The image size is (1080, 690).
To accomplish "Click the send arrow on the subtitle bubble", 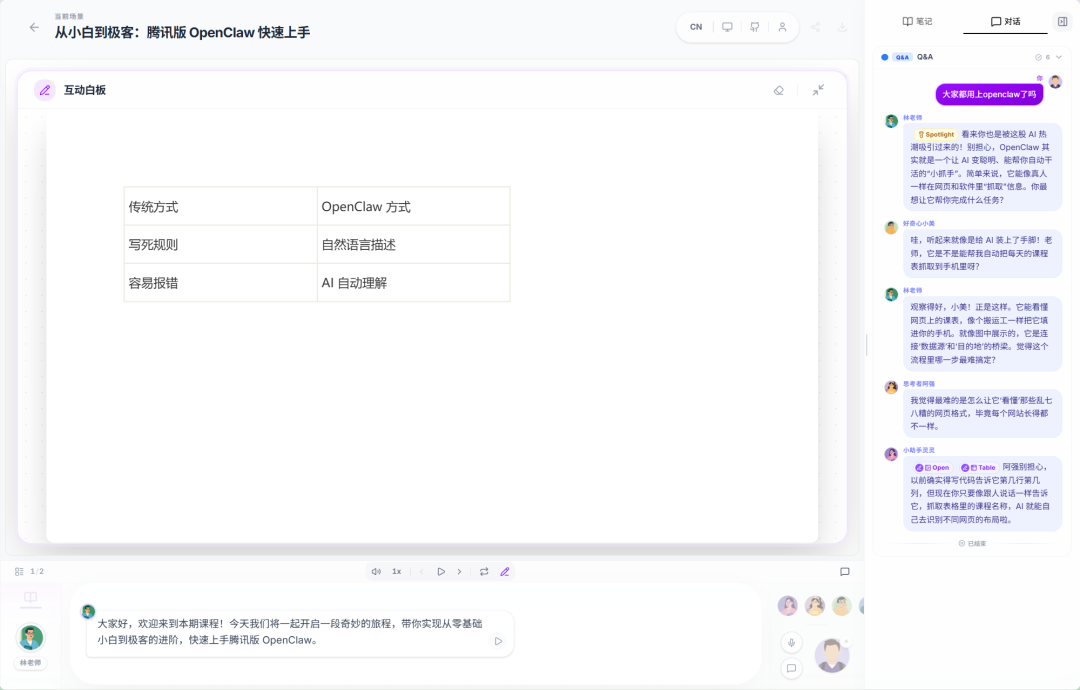I will 497,642.
